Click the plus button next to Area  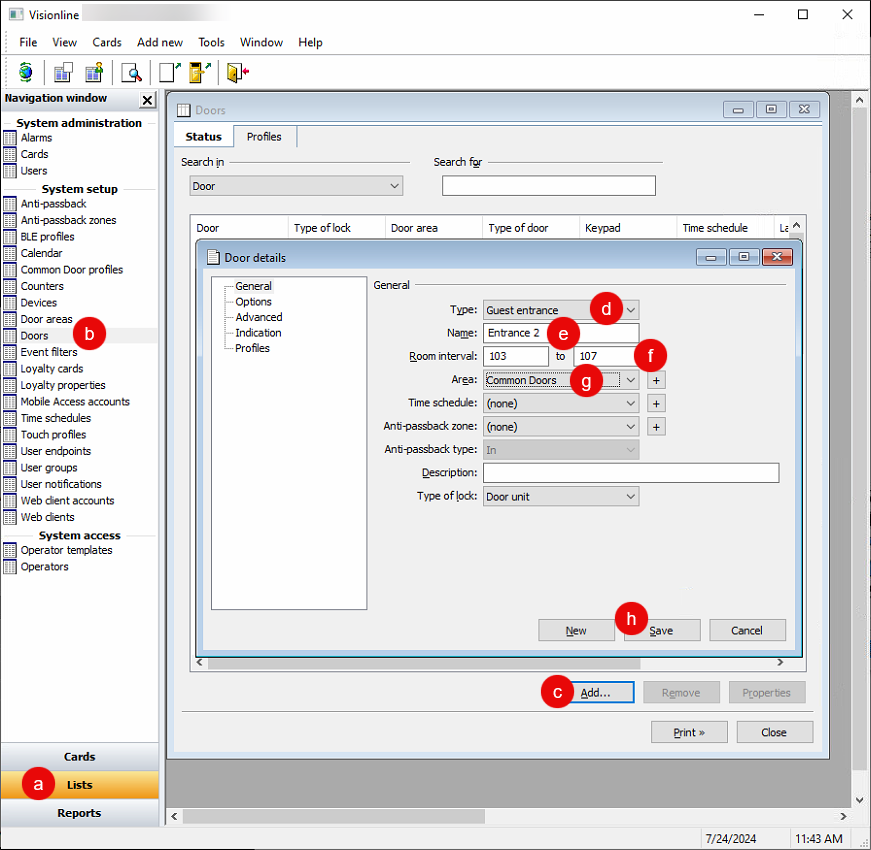(x=656, y=380)
